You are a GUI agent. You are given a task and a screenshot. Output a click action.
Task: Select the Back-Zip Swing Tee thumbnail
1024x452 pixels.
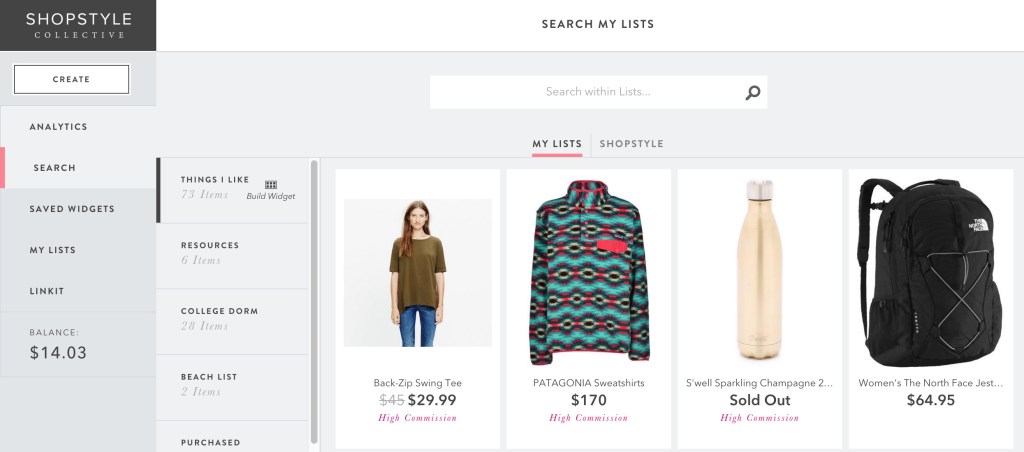(418, 273)
